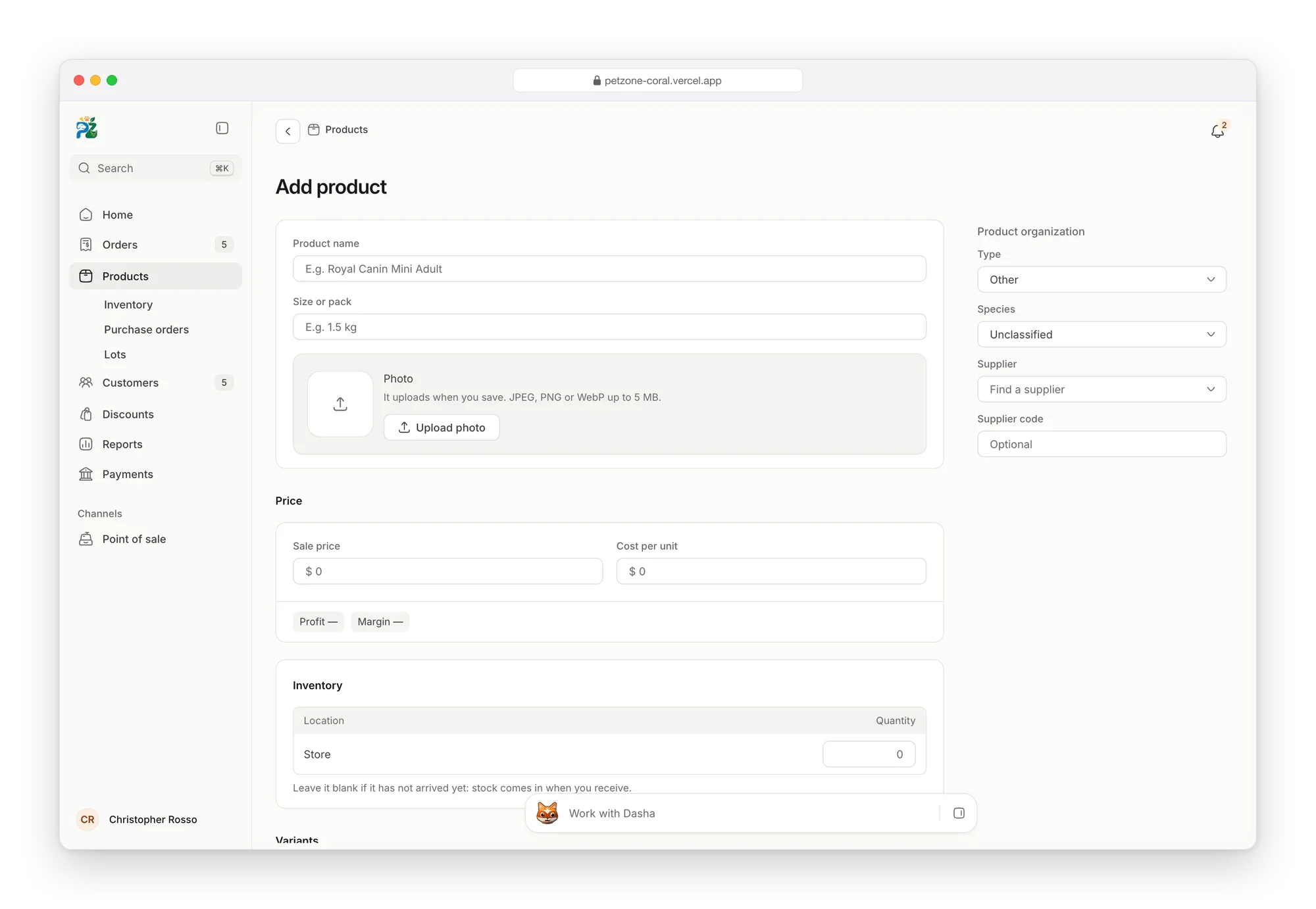The height and width of the screenshot is (909, 1316).
Task: Focus the Cost per unit field
Action: coord(771,571)
